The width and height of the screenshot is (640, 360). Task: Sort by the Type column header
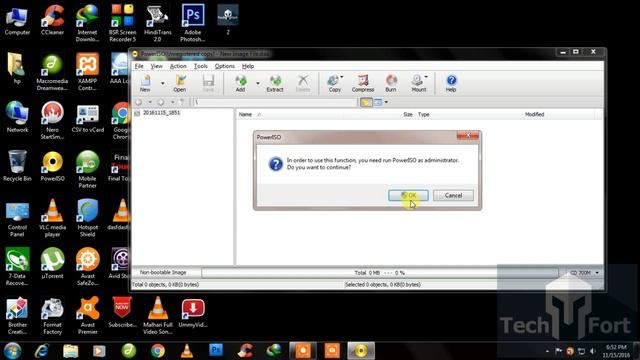424,115
